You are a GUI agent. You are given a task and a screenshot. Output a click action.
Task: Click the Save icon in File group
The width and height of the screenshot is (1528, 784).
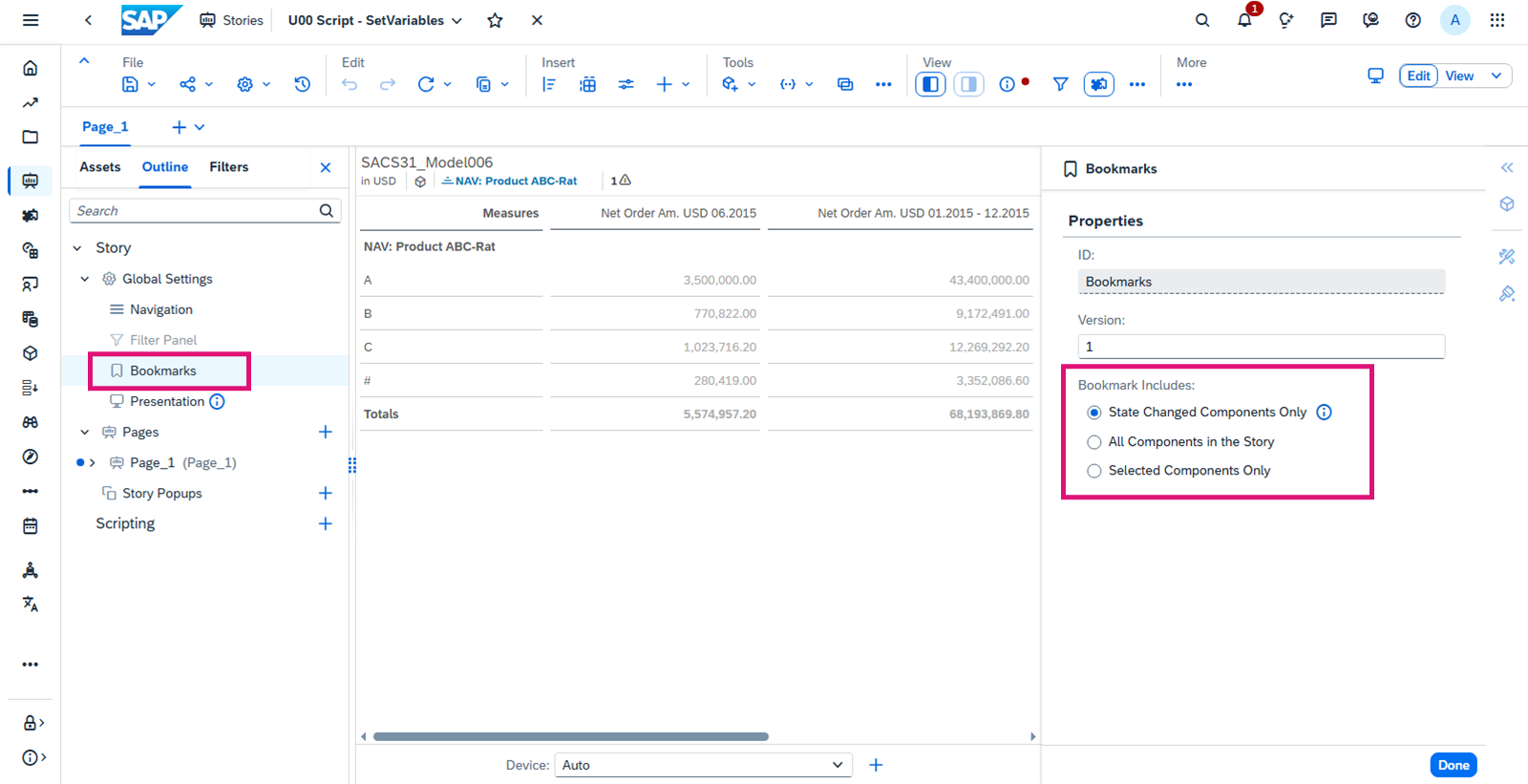click(x=130, y=84)
